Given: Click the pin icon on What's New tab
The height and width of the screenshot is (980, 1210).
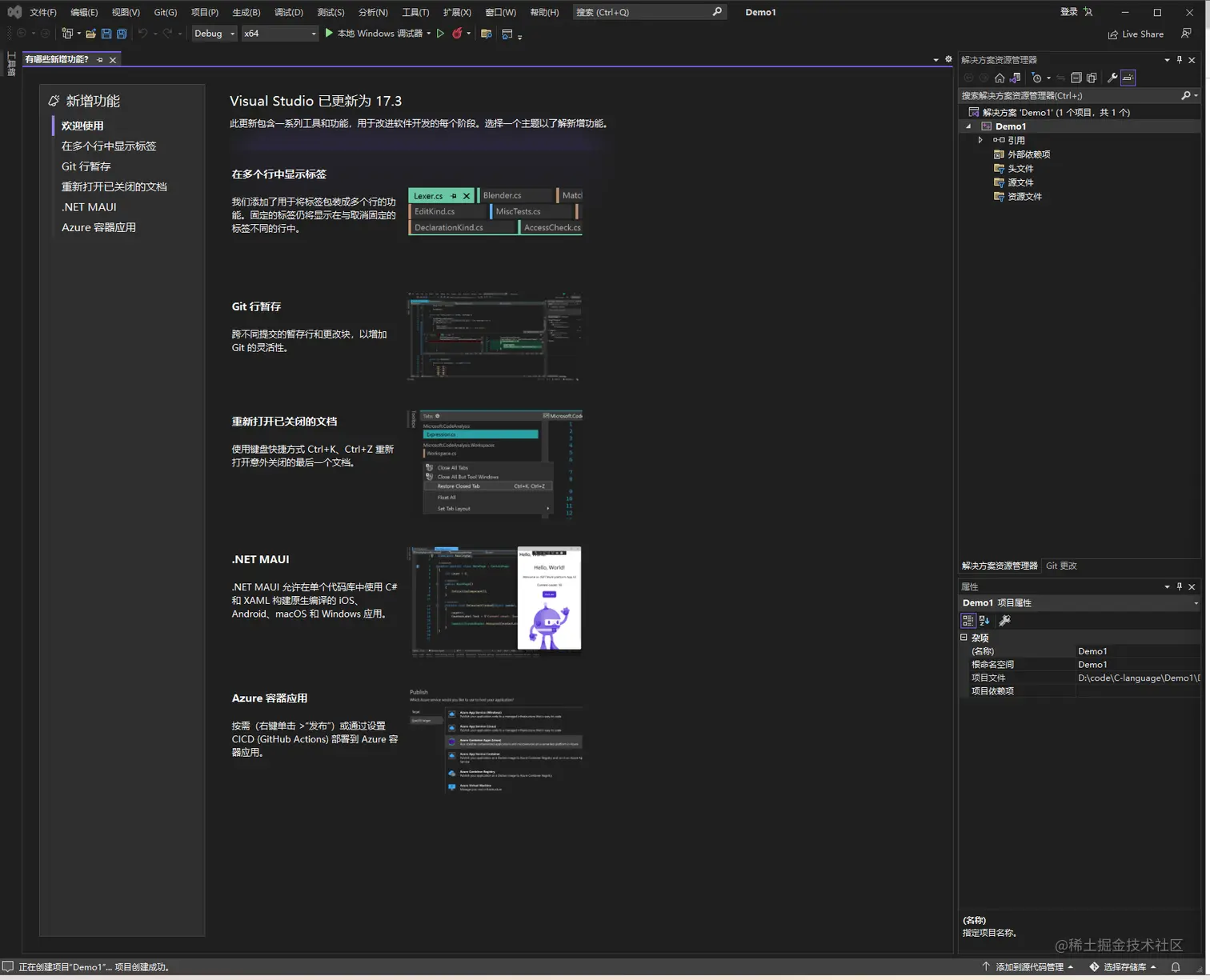Looking at the screenshot, I should [100, 60].
